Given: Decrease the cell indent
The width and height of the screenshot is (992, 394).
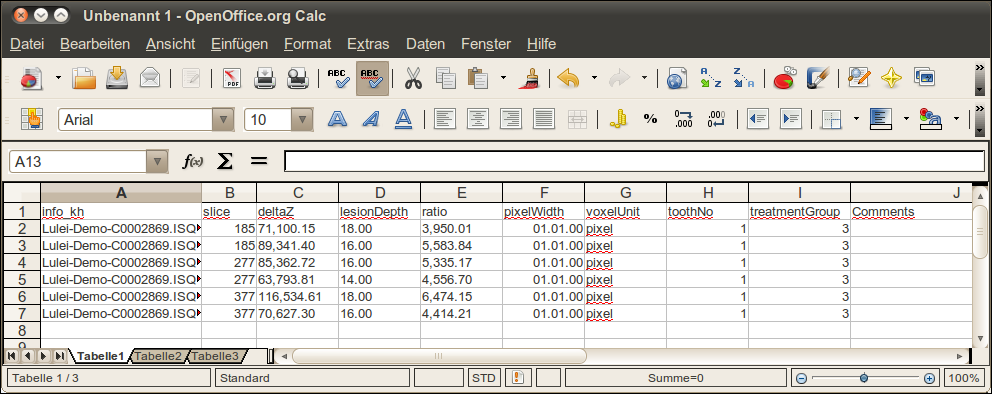Looking at the screenshot, I should tap(758, 119).
